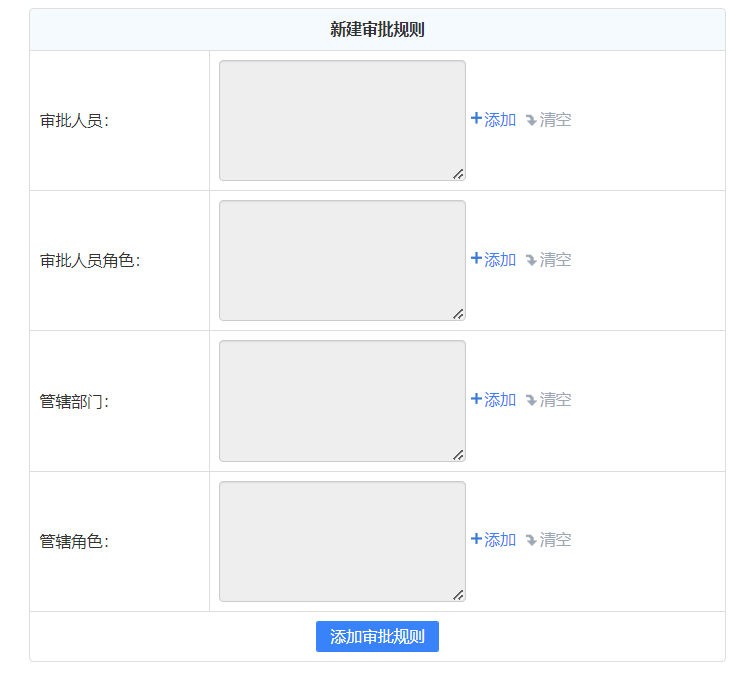Click the clear arrow icon for 审批人员角色
Image resolution: width=749 pixels, height=691 pixels.
(531, 260)
